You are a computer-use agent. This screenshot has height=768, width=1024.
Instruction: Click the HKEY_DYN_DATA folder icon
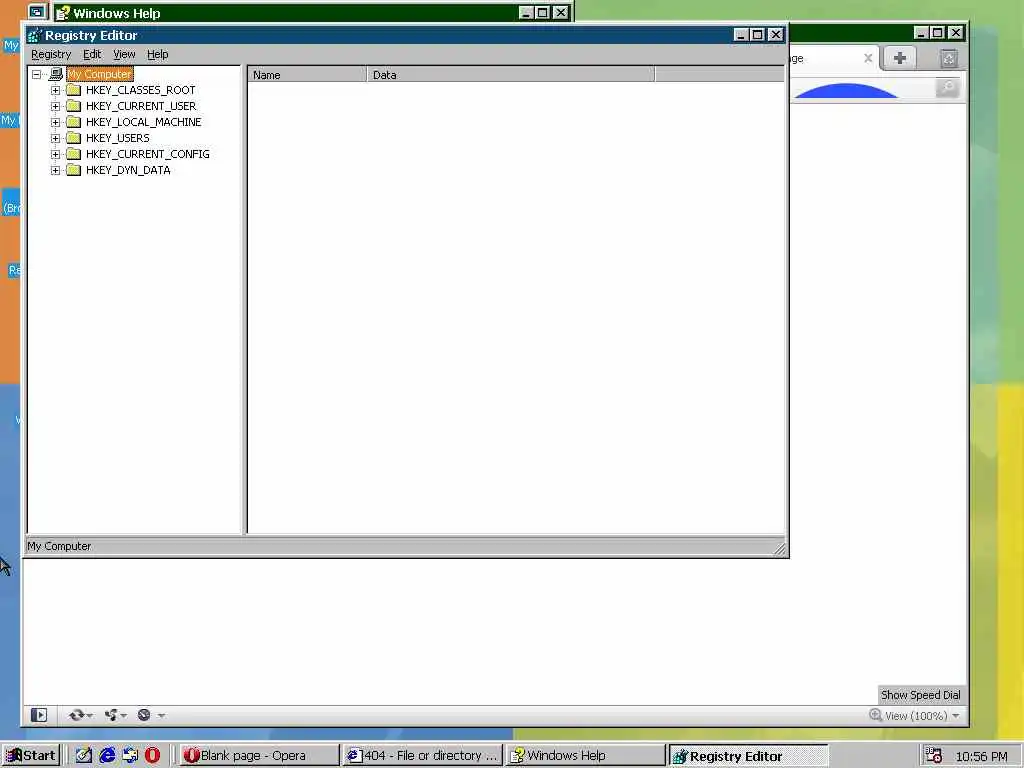click(x=74, y=170)
